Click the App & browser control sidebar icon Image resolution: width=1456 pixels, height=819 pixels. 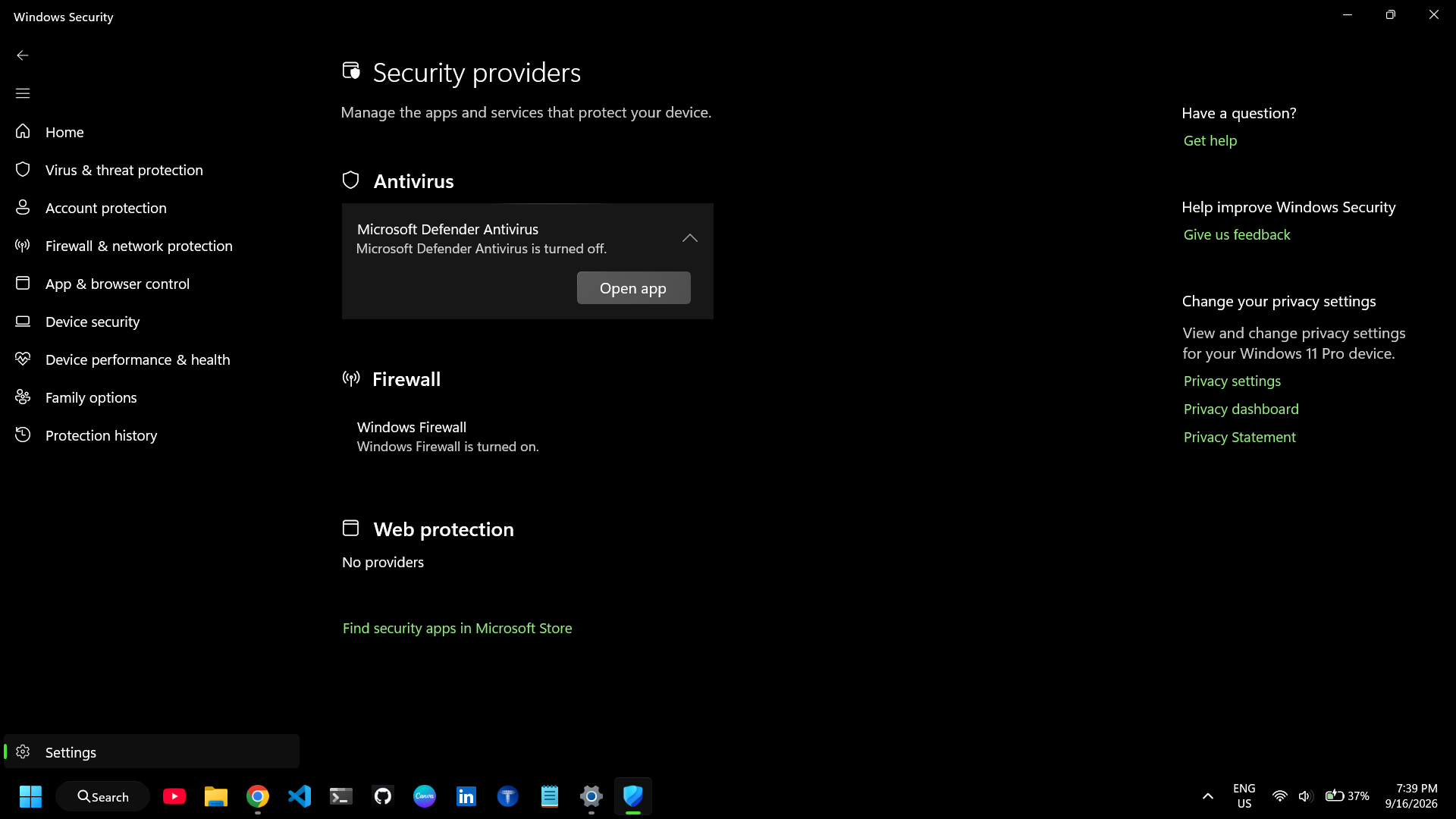[23, 283]
